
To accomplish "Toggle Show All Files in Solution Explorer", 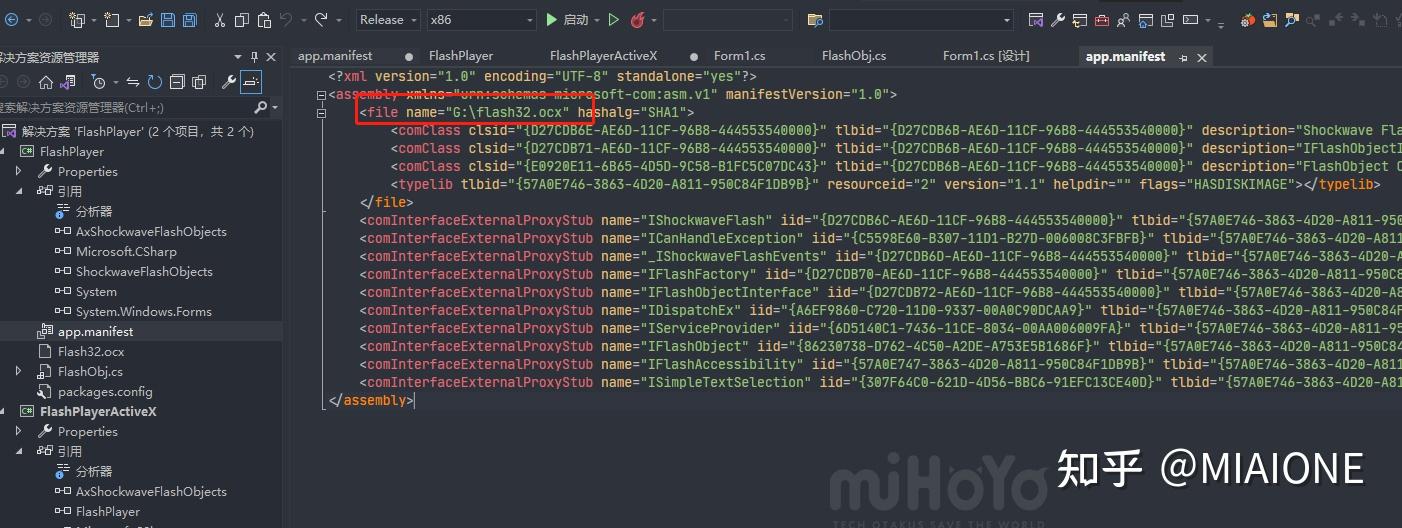I will click(x=199, y=82).
